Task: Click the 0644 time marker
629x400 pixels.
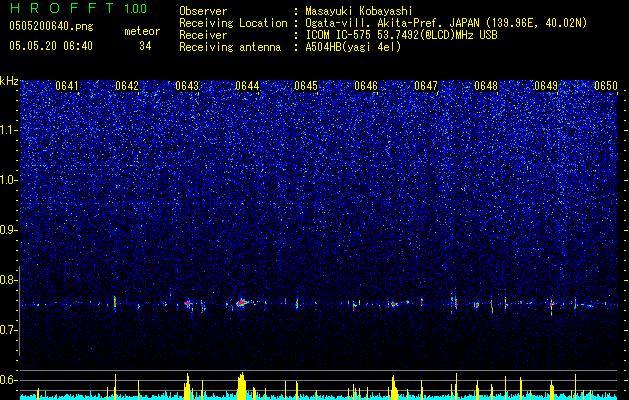Action: point(247,86)
